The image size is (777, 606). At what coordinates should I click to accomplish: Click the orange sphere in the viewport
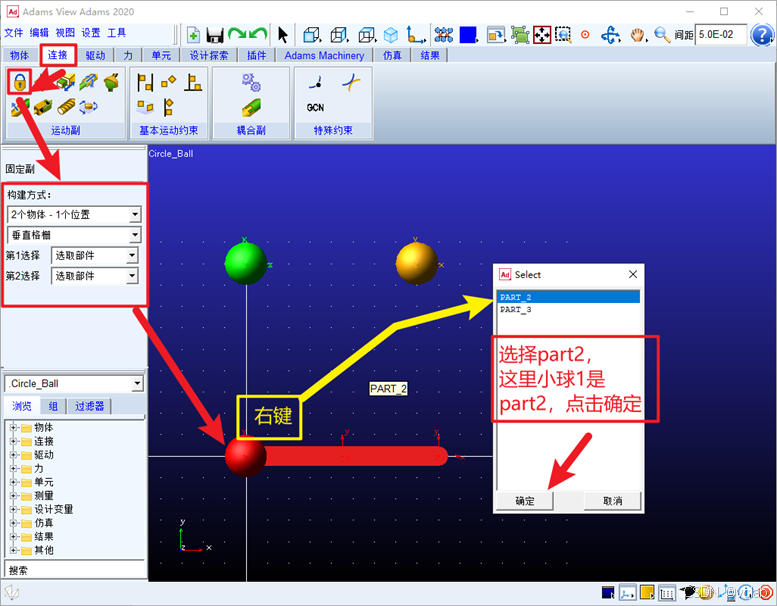pos(417,263)
